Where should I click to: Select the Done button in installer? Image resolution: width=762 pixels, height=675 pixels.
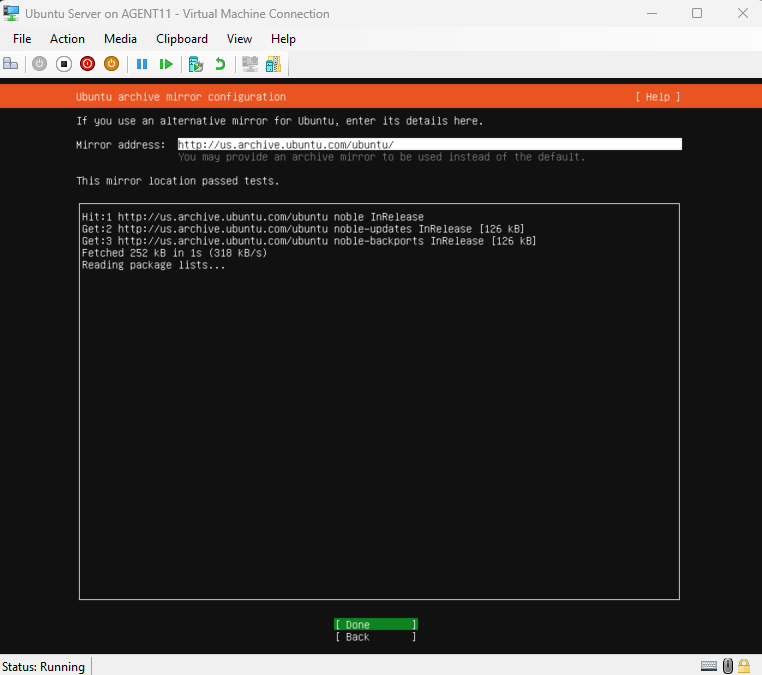point(375,625)
